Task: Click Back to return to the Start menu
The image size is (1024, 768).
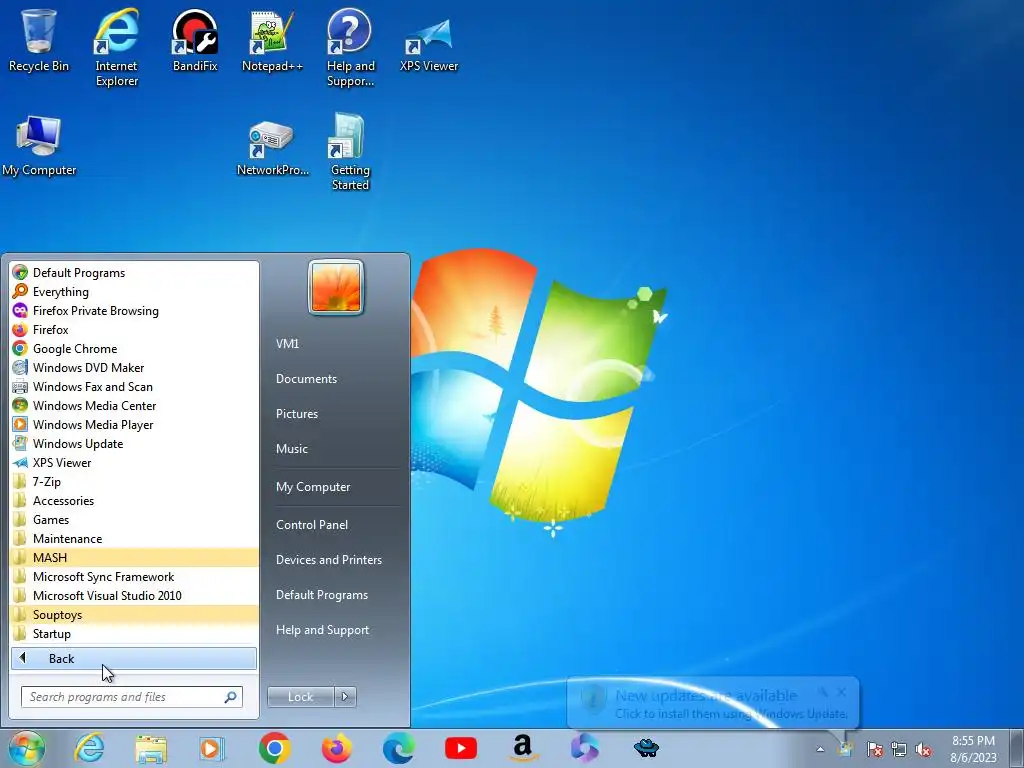Action: [134, 658]
